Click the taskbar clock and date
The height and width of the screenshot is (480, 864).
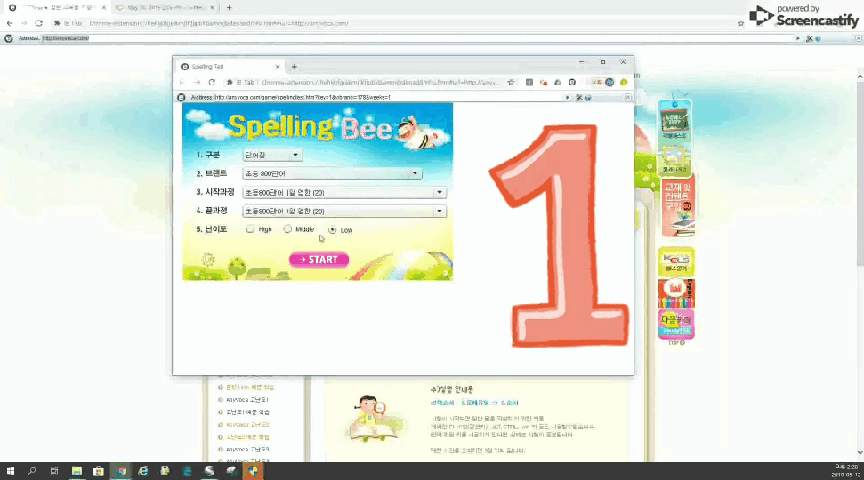pyautogui.click(x=847, y=471)
